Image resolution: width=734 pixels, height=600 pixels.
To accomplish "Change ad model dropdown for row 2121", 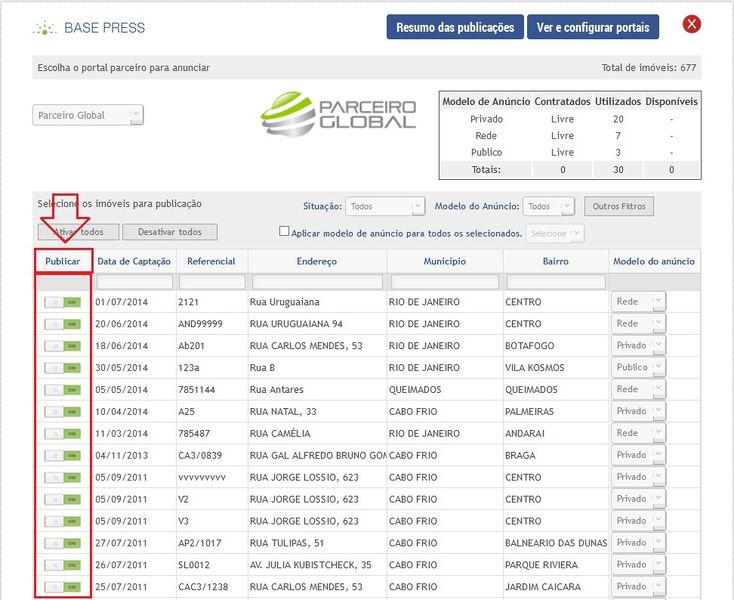I will pos(639,301).
